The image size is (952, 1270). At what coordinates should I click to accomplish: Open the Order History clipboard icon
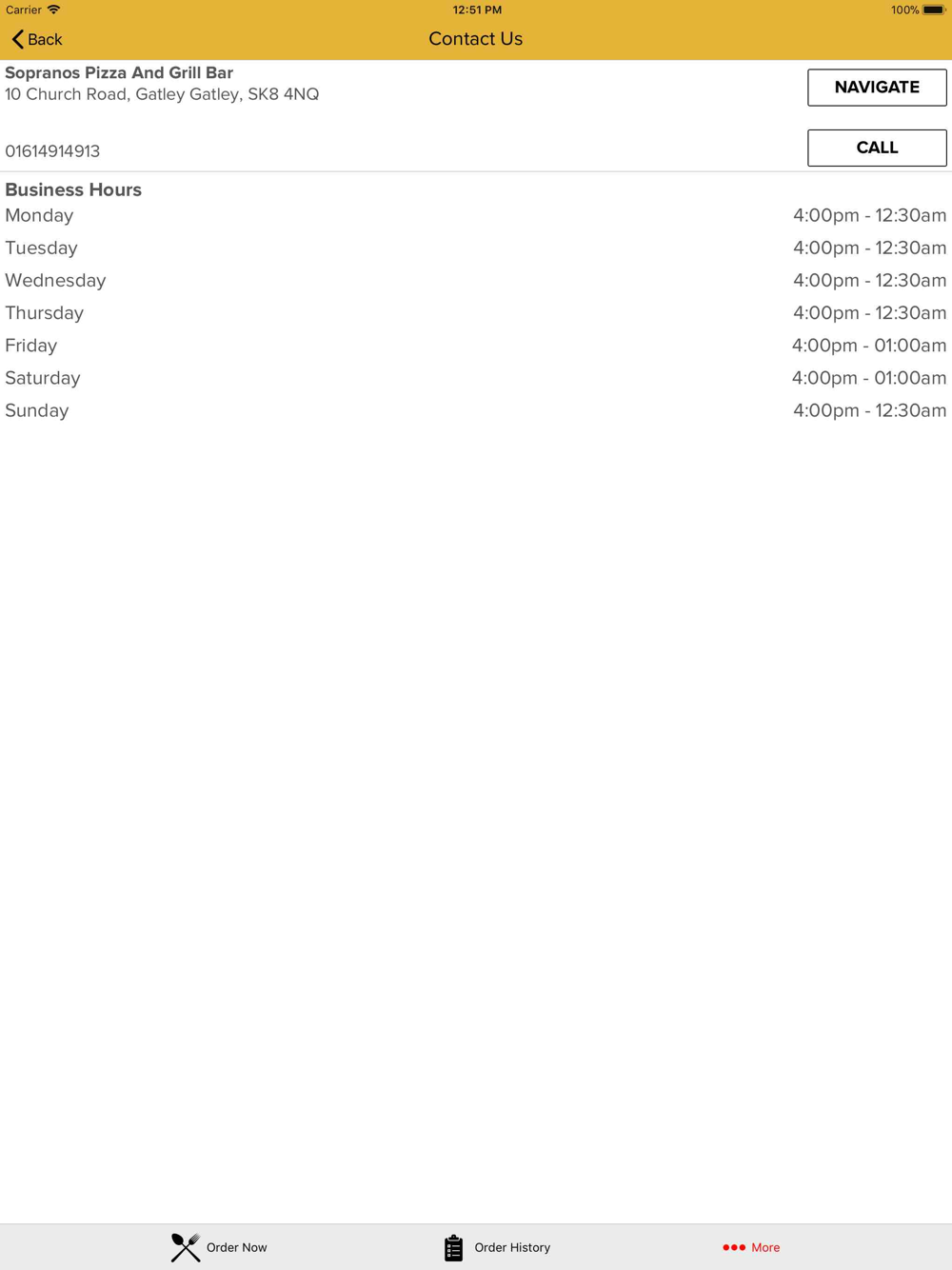pos(454,1247)
